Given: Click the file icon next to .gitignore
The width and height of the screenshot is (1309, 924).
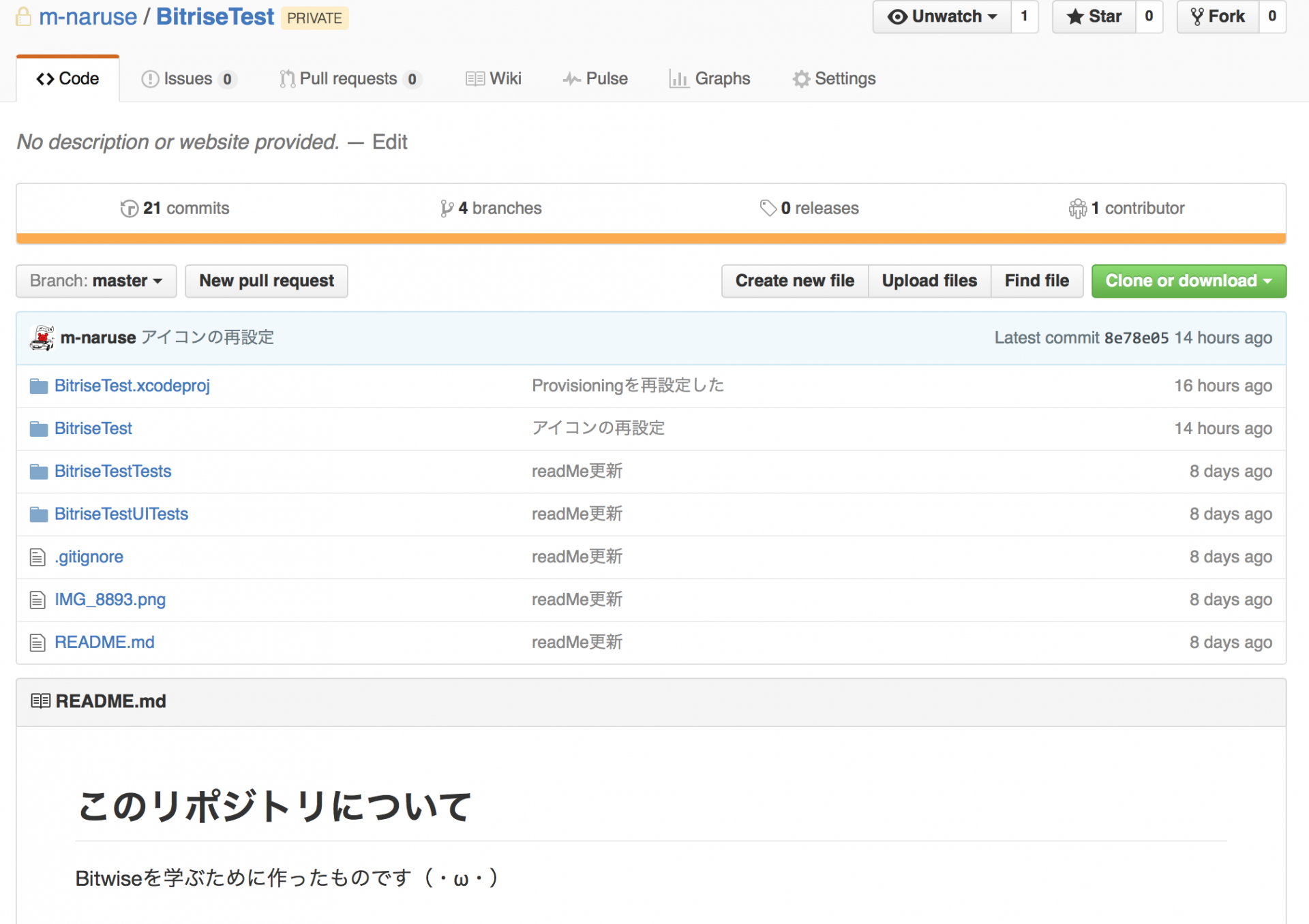Looking at the screenshot, I should point(37,557).
